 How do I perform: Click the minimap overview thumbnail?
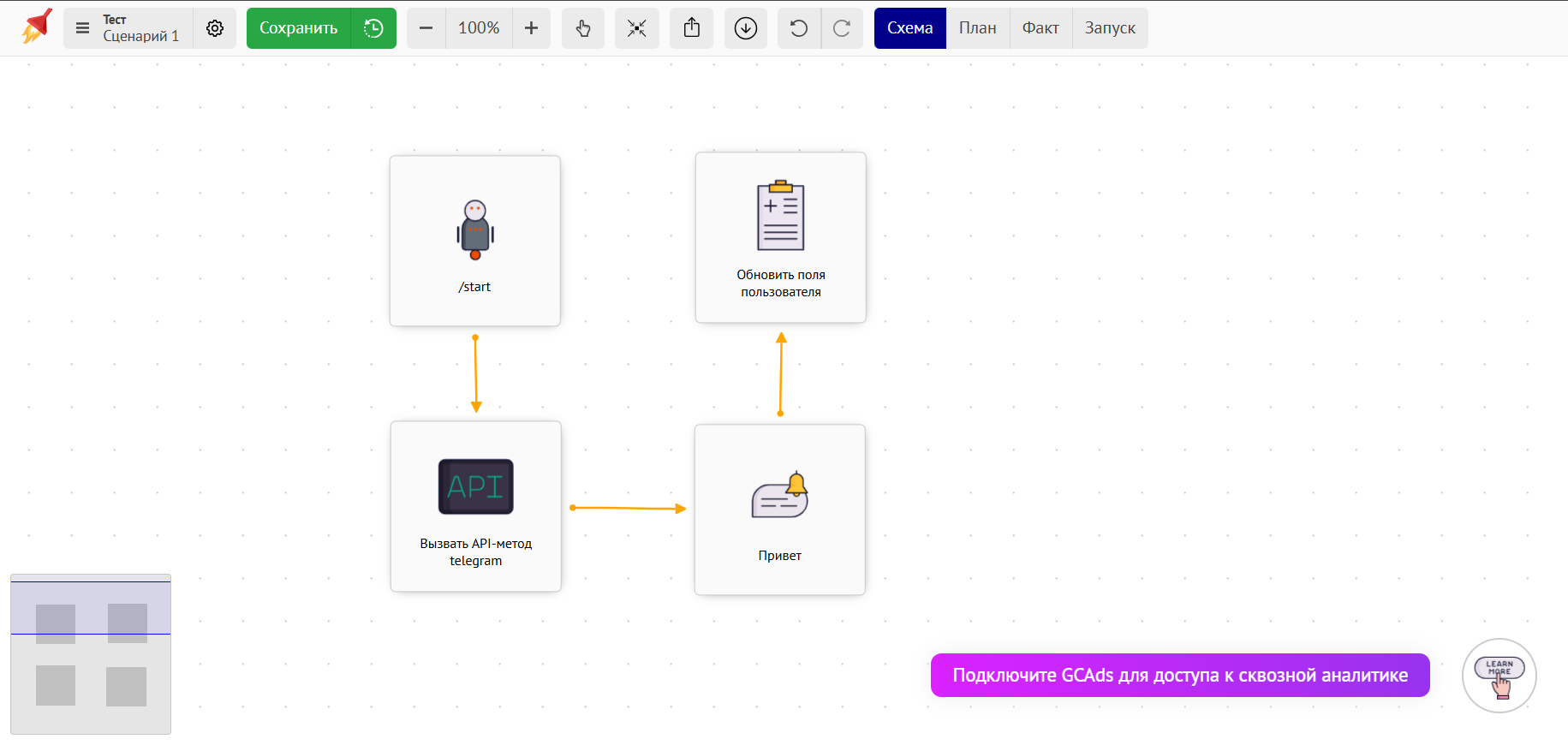91,654
